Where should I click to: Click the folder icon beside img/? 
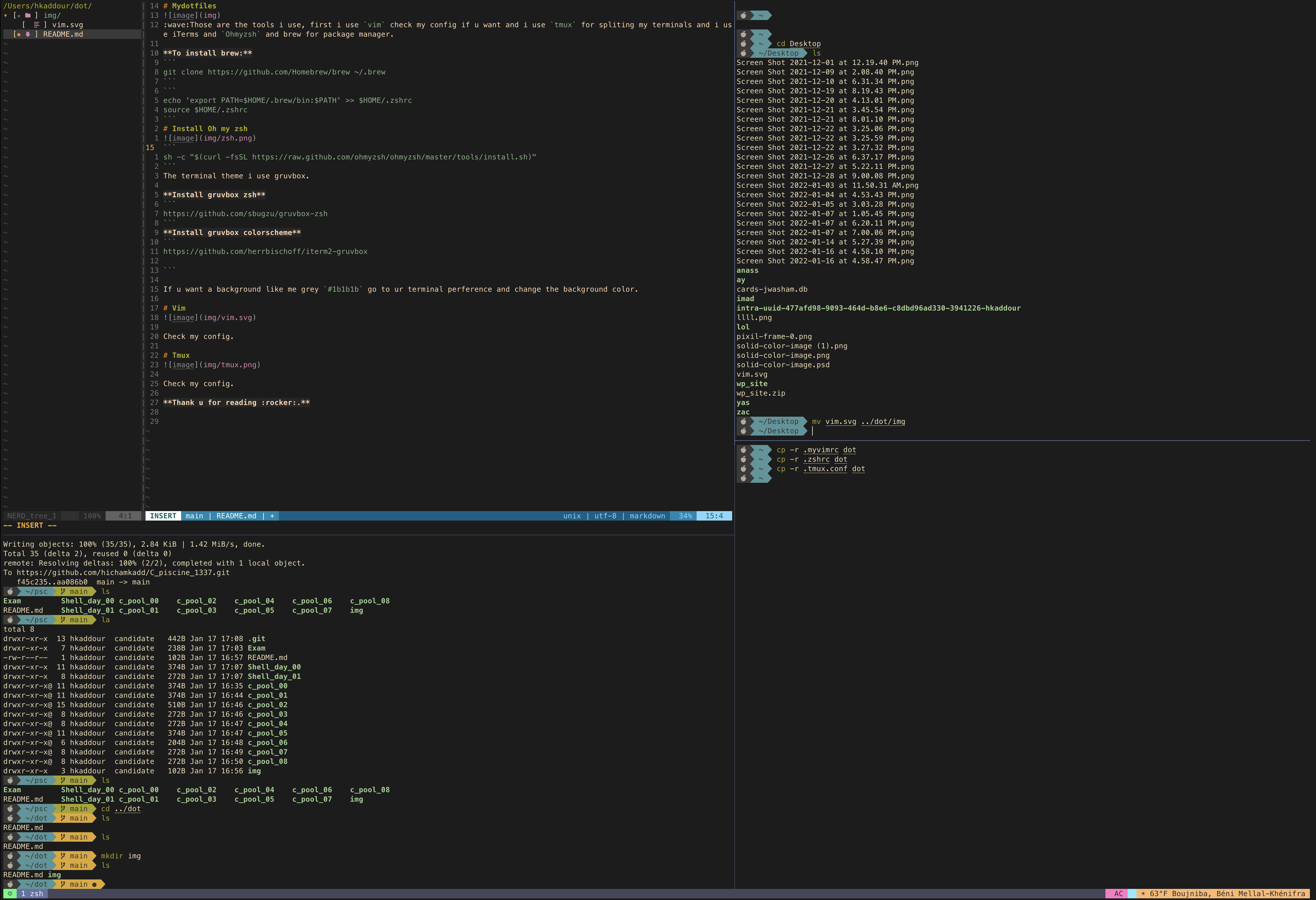(x=27, y=15)
